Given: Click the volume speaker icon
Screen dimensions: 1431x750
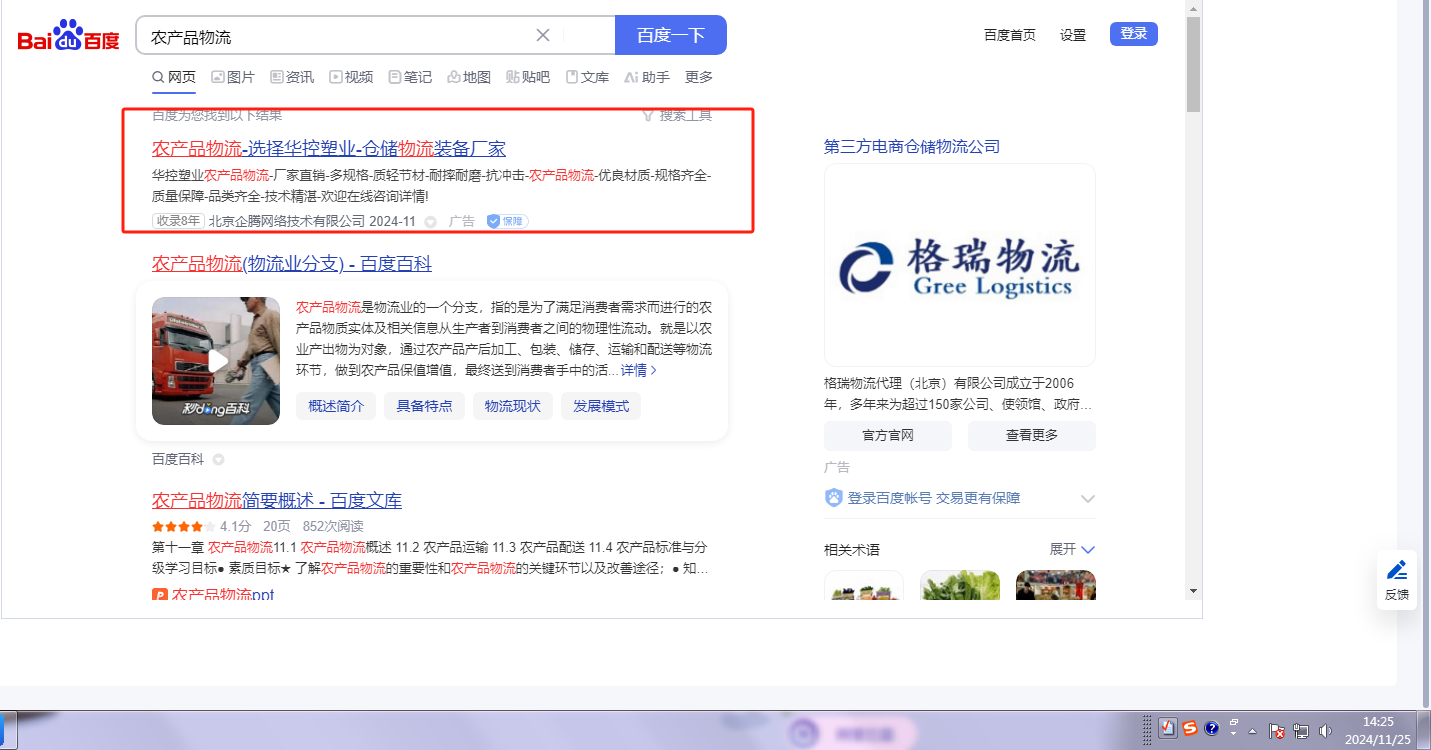Looking at the screenshot, I should coord(1326,730).
